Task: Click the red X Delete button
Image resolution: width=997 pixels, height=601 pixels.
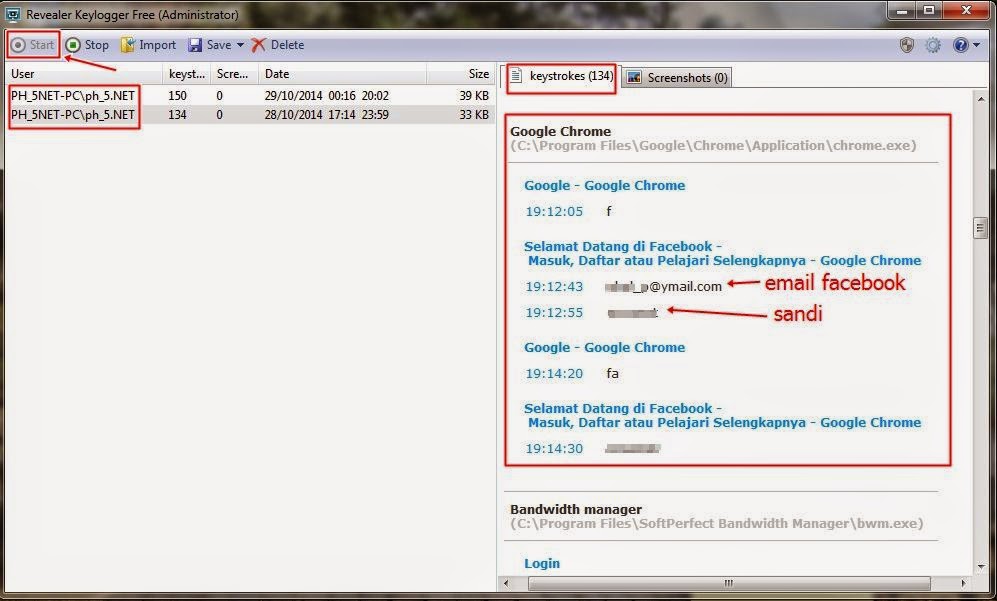Action: (x=278, y=45)
